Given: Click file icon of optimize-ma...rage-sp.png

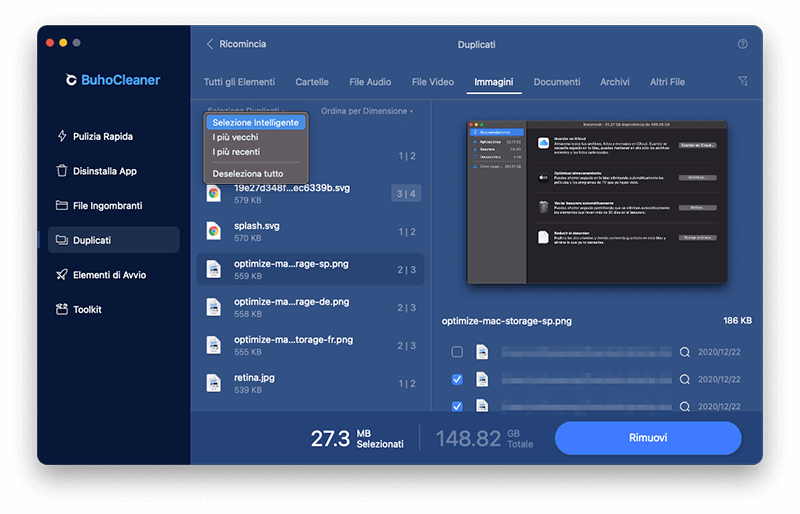Looking at the screenshot, I should tap(214, 269).
